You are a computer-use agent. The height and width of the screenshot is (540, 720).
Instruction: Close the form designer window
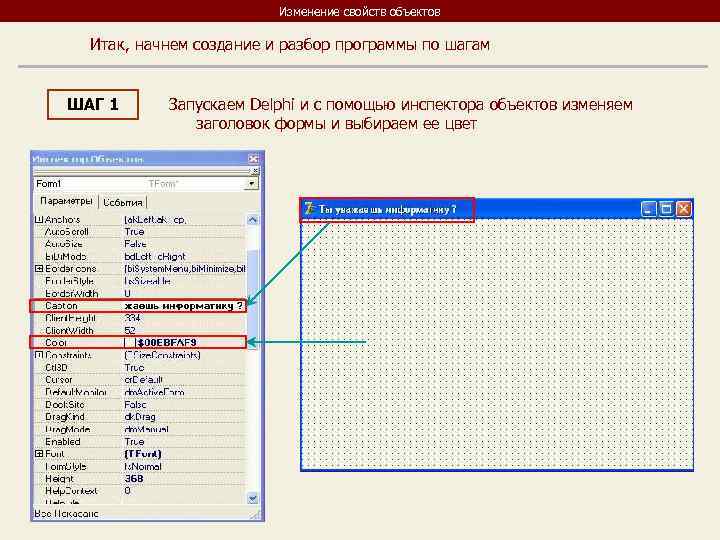pyautogui.click(x=684, y=209)
